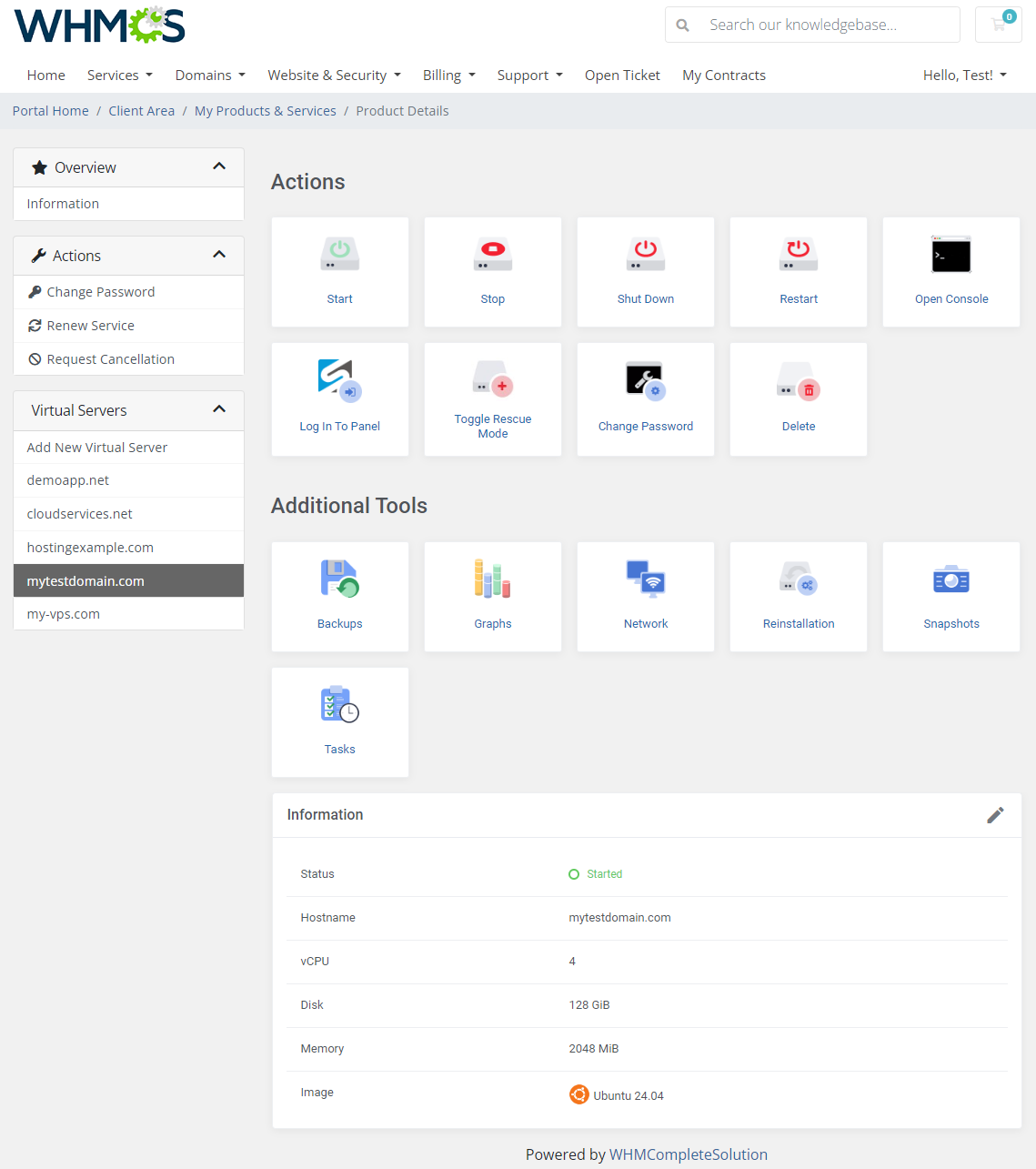The height and width of the screenshot is (1169, 1036).
Task: Restart the virtual server
Action: click(x=798, y=271)
